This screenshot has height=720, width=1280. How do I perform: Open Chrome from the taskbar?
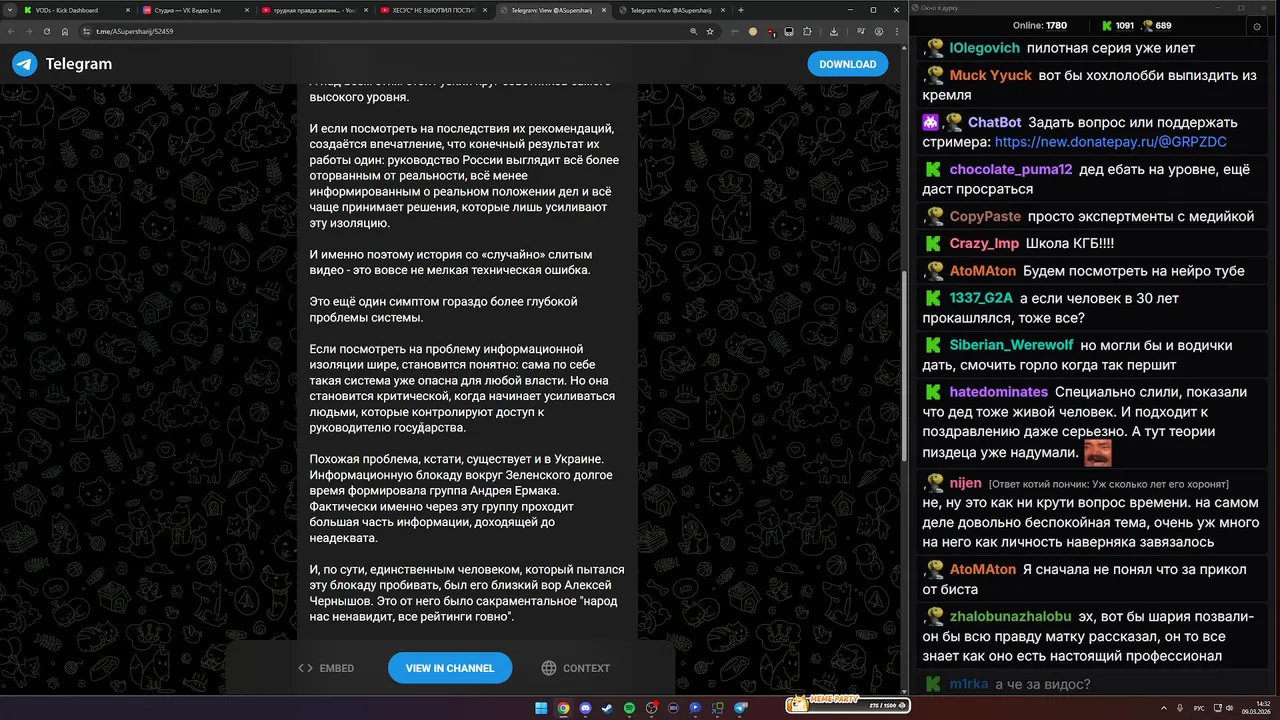click(563, 708)
